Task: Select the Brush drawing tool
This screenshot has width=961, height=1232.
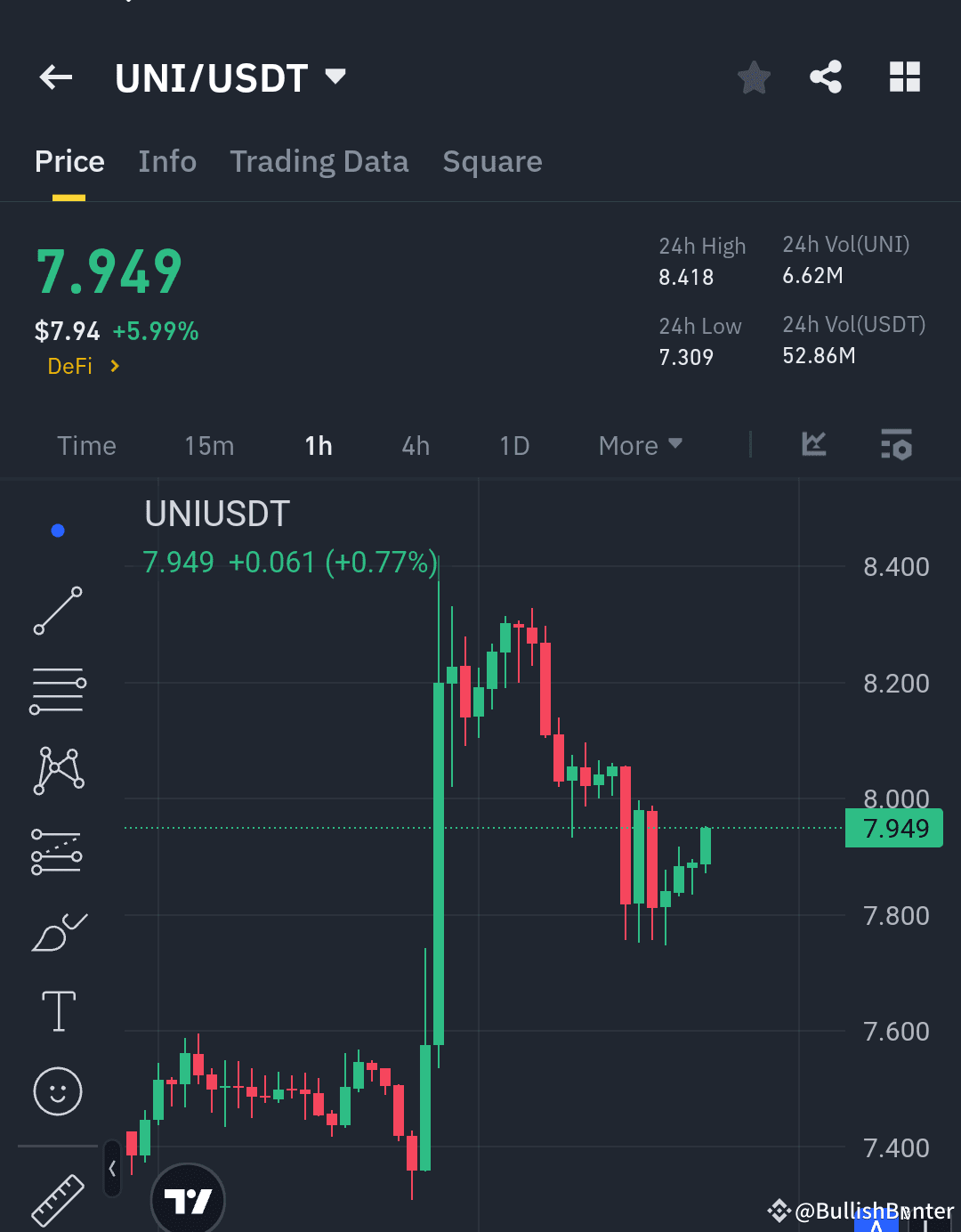Action: (57, 931)
